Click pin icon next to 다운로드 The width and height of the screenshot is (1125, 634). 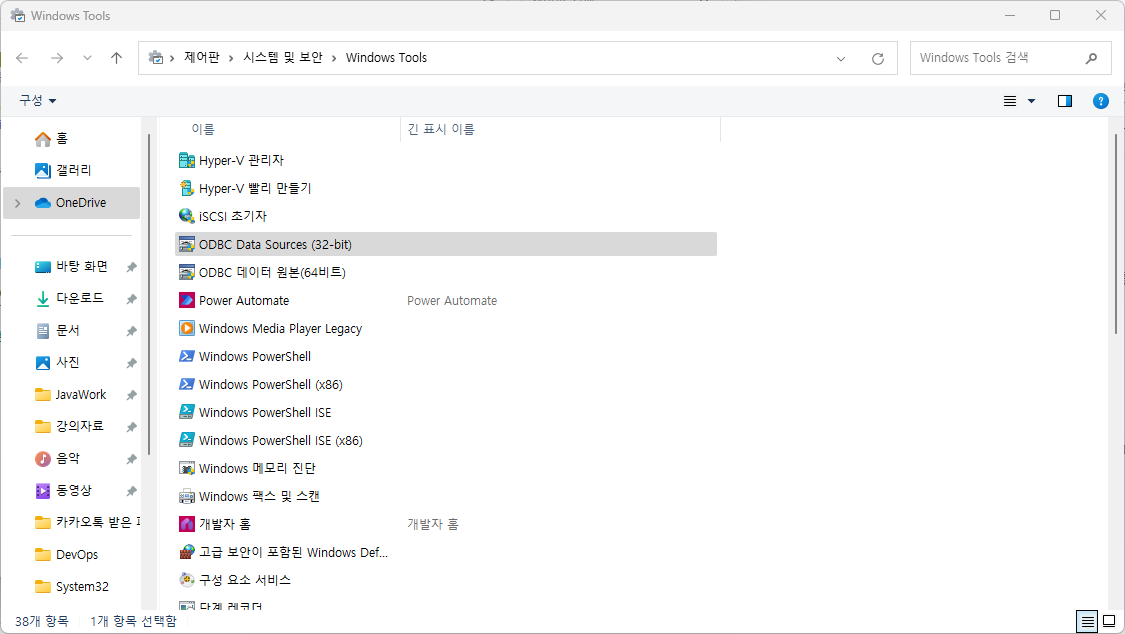[x=131, y=299]
